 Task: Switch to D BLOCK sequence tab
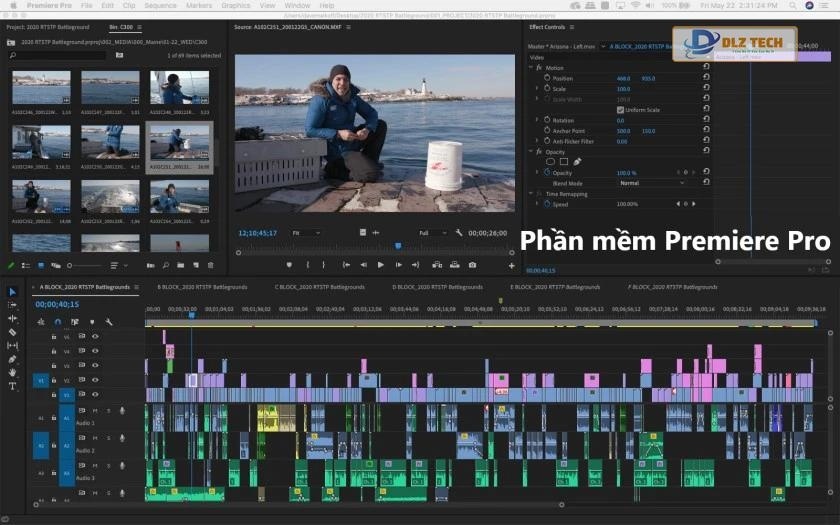[438, 287]
